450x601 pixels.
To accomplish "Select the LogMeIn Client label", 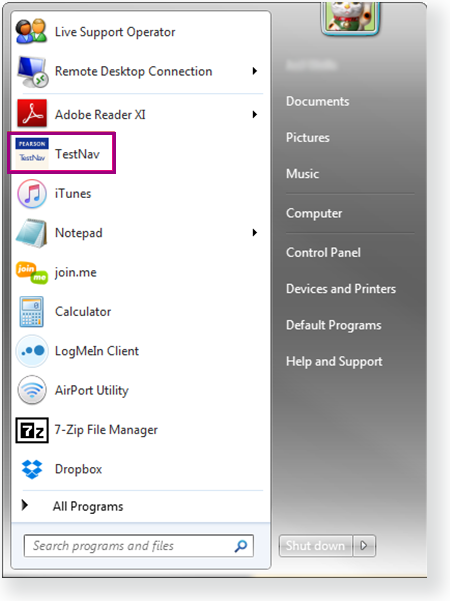I will pyautogui.click(x=97, y=351).
